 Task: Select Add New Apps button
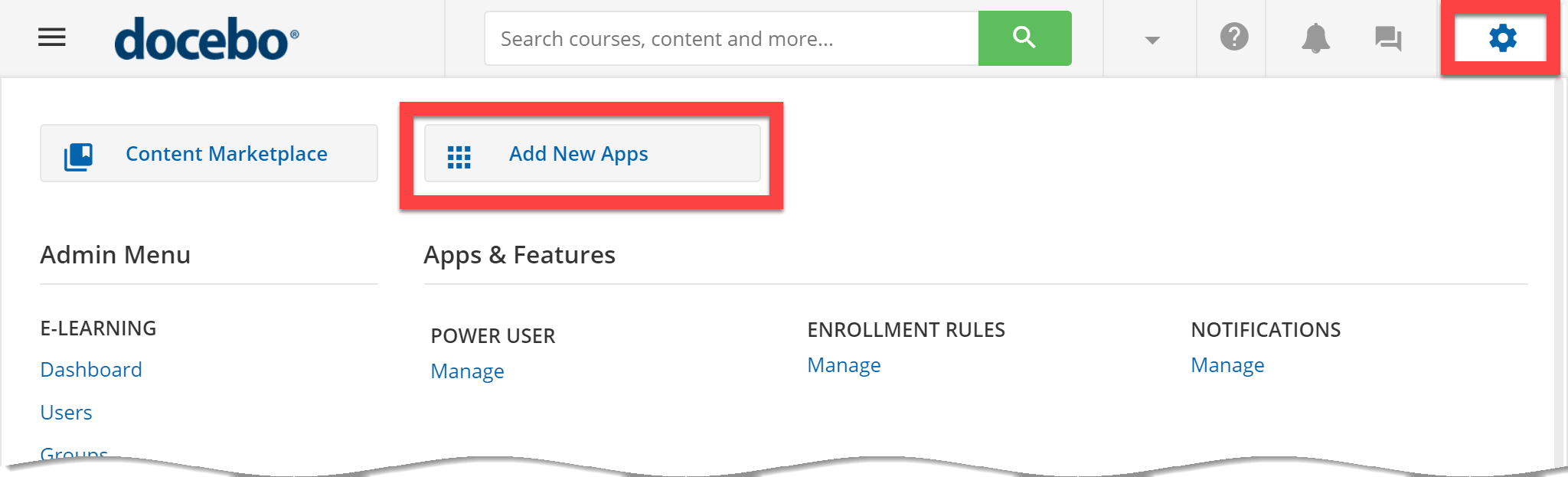click(x=592, y=153)
